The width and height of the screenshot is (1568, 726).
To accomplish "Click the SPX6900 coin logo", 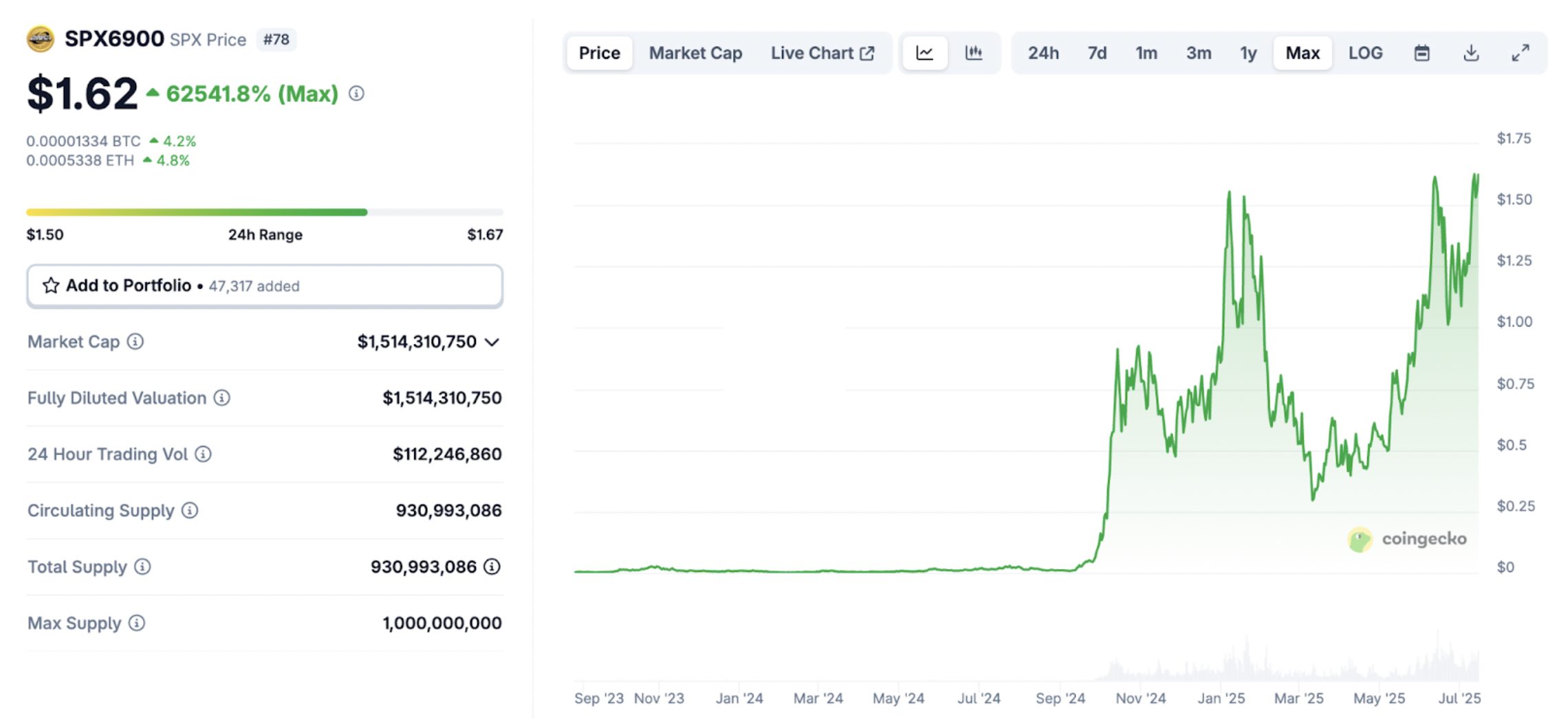I will 41,39.
